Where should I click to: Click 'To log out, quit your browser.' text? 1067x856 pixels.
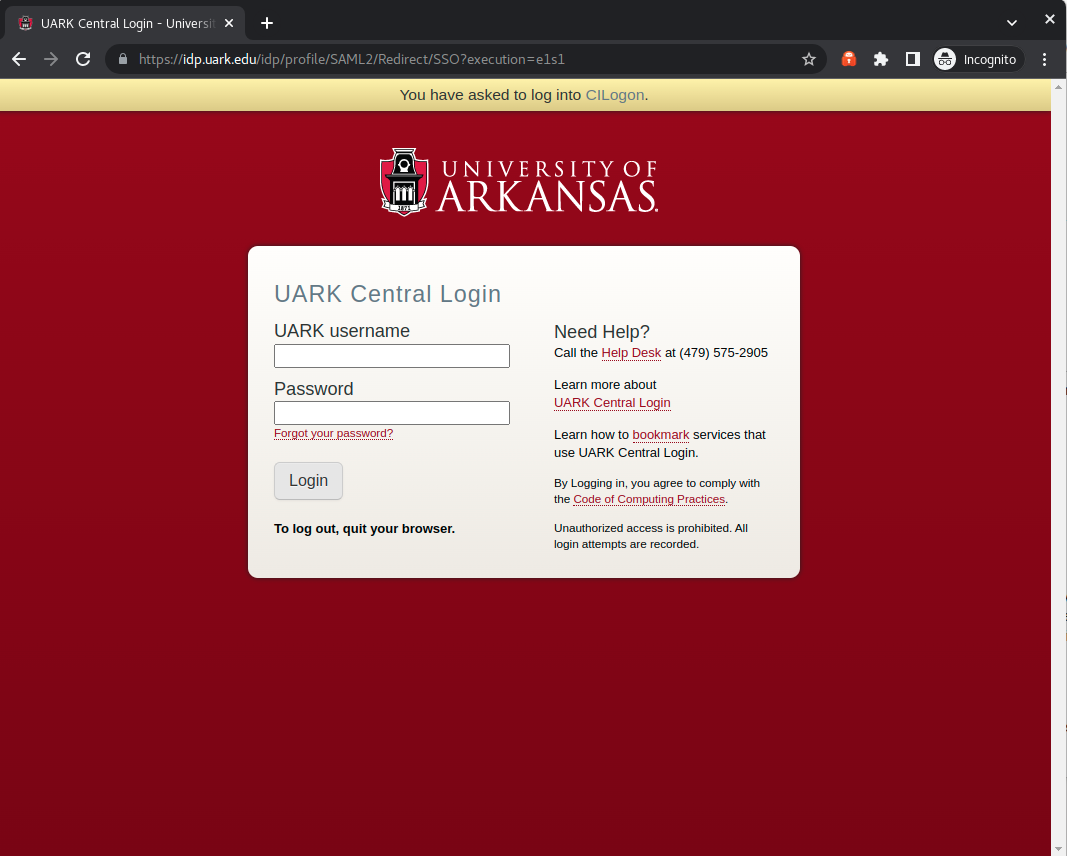[x=364, y=529]
